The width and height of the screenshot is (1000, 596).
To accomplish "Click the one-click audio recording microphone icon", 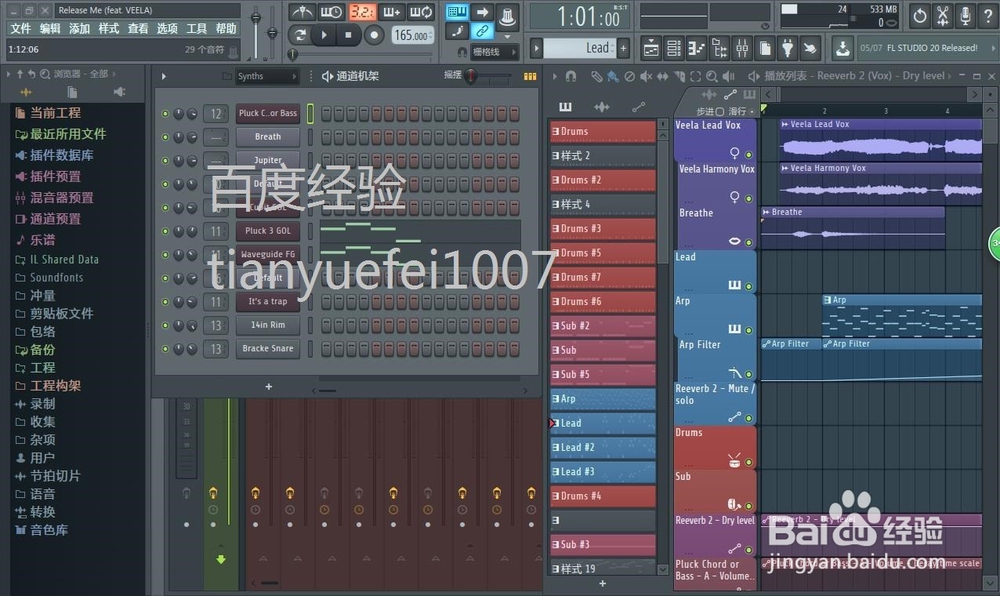I will (966, 16).
